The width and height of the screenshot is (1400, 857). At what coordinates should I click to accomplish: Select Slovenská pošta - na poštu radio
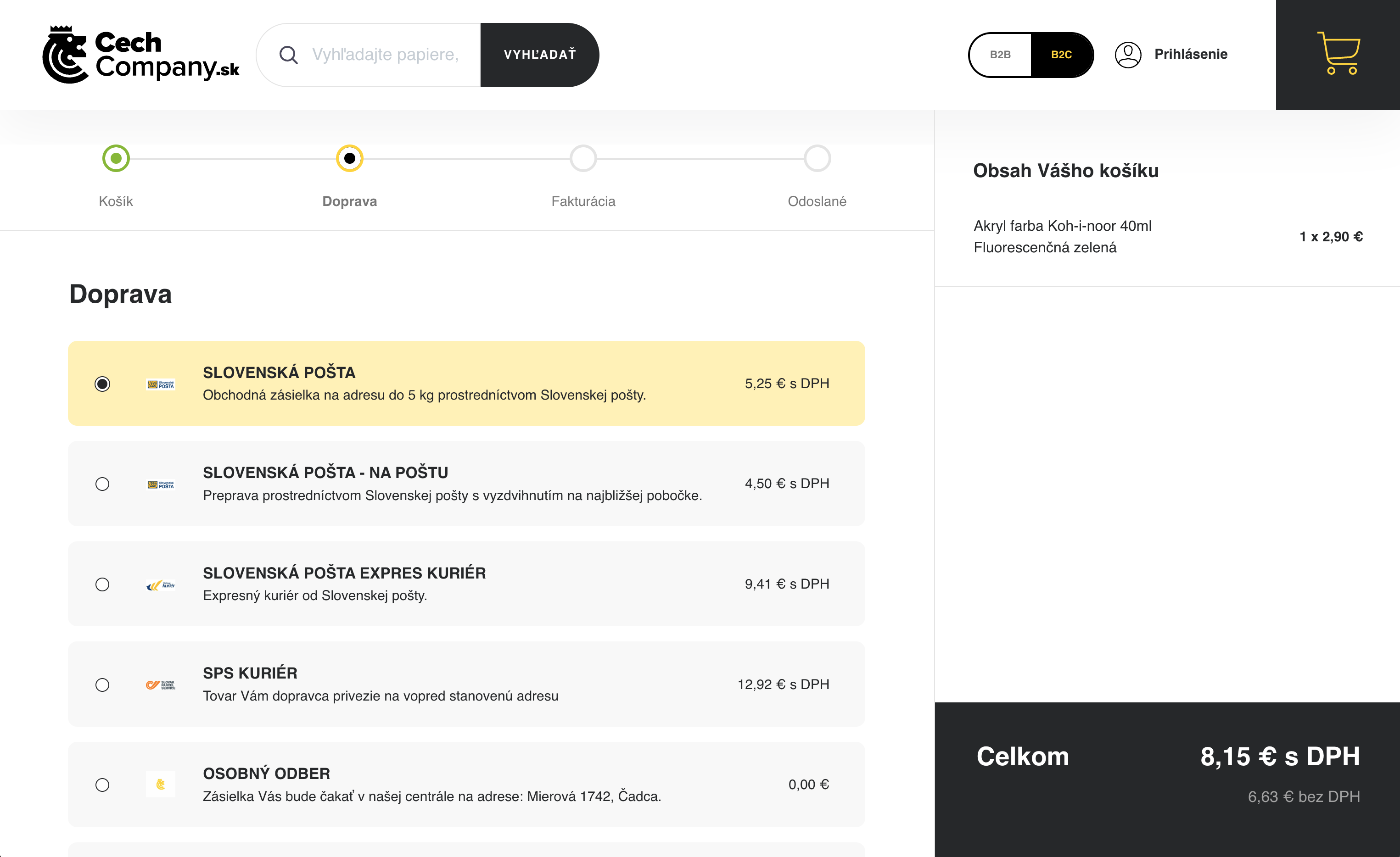click(102, 484)
